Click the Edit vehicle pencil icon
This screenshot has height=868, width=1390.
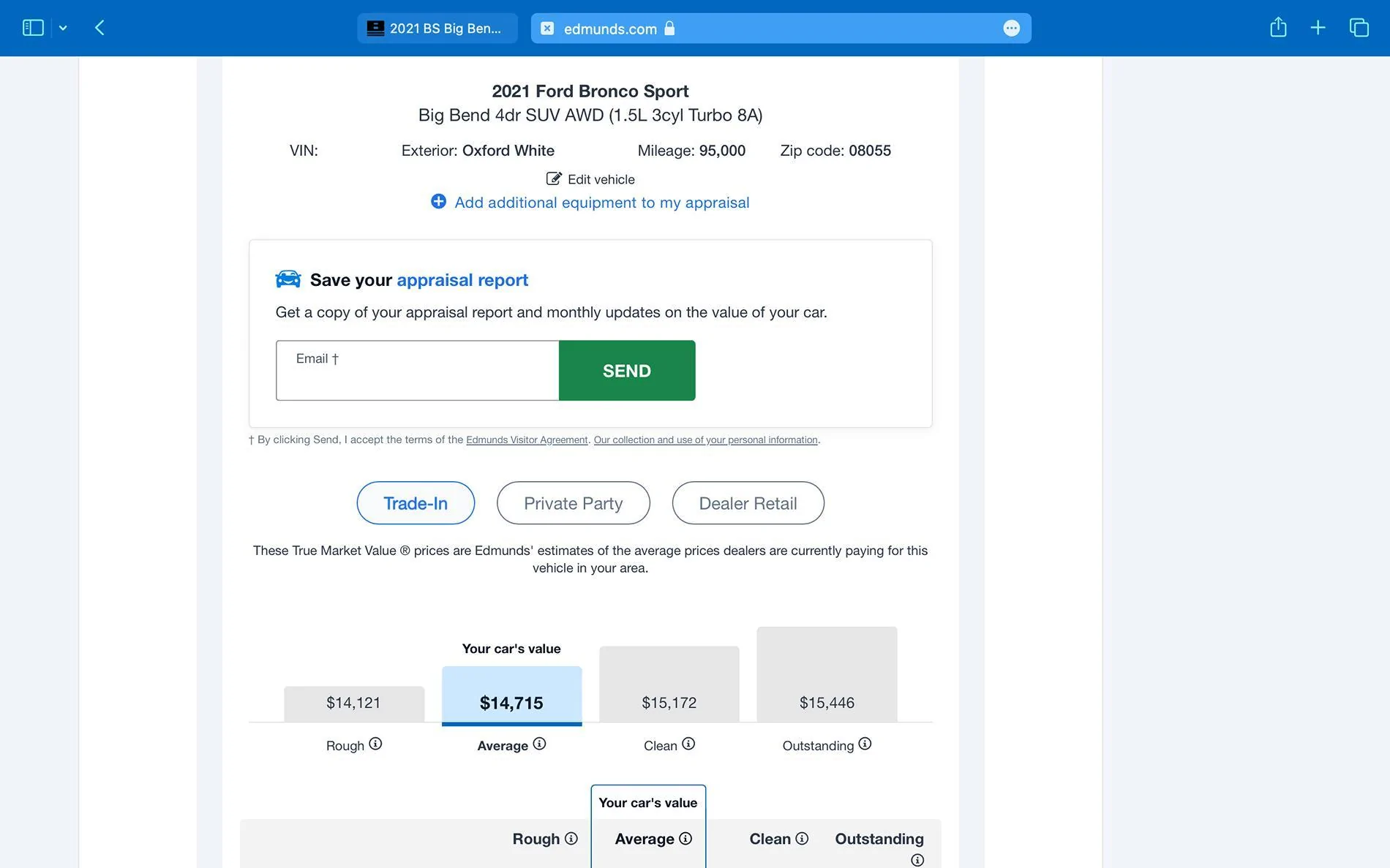click(554, 179)
